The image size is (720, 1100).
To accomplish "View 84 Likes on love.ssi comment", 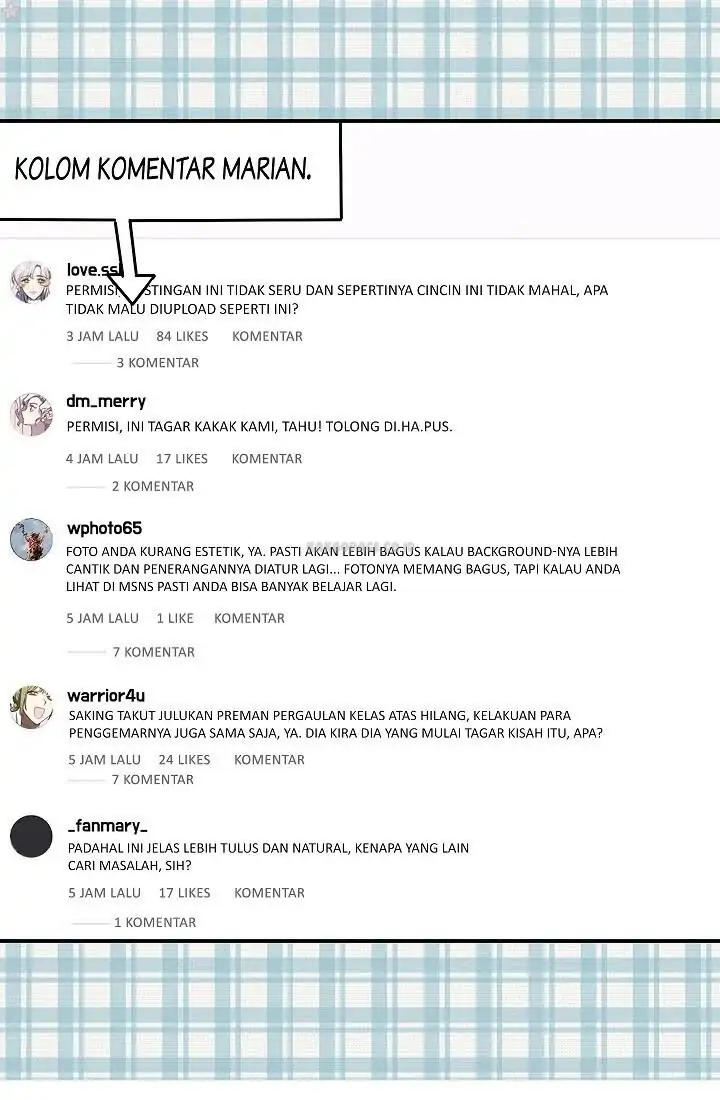I will [182, 336].
